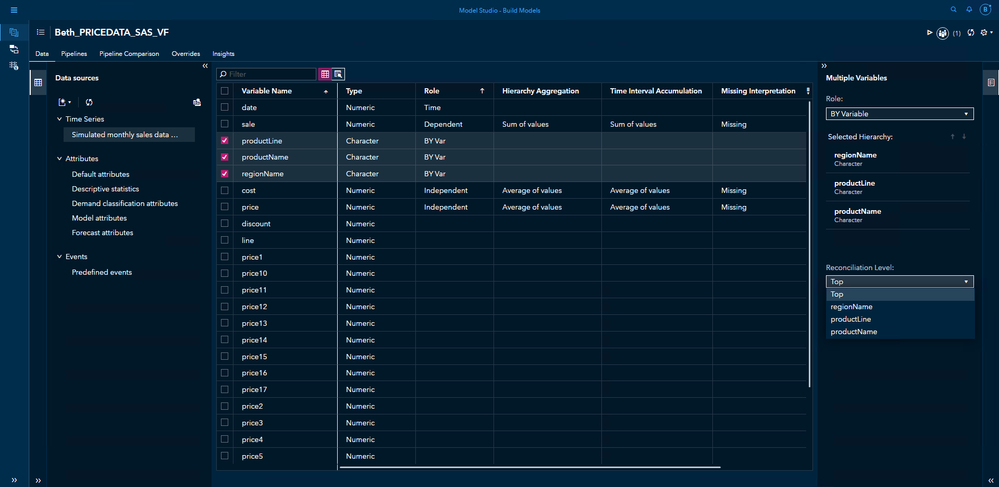Click the refresh icon in header toolbar
The width and height of the screenshot is (999, 487).
pyautogui.click(x=970, y=33)
